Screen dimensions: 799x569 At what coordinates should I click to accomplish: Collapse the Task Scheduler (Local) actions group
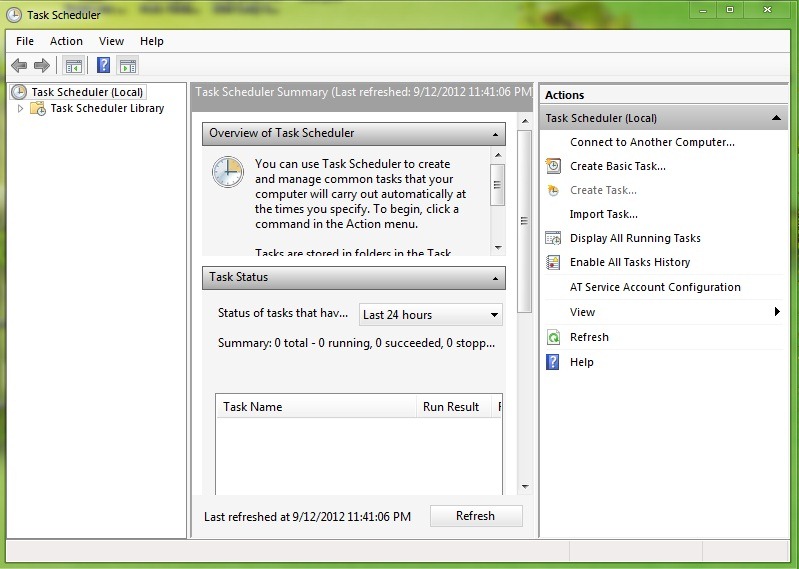tap(776, 118)
